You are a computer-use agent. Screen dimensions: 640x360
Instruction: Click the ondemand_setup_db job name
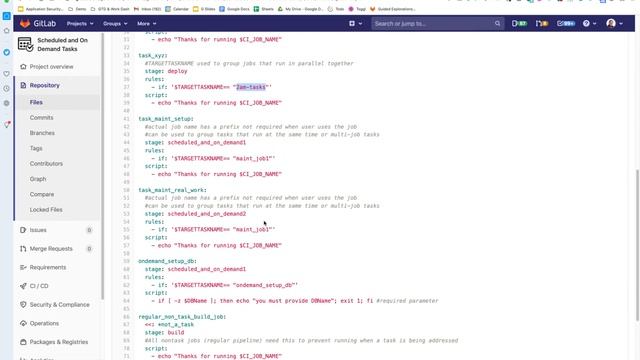[x=167, y=261]
